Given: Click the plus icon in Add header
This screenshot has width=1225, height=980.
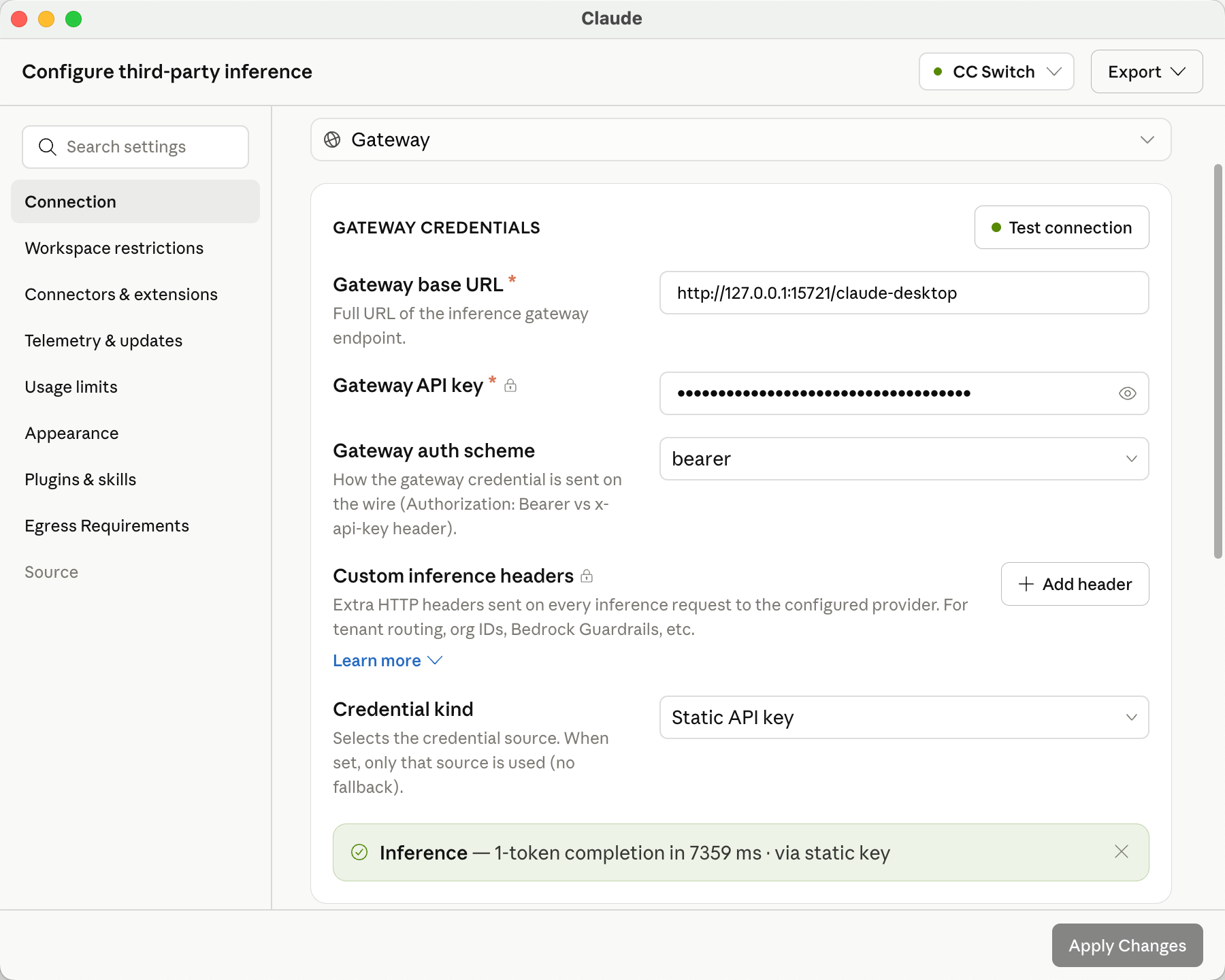Looking at the screenshot, I should [1026, 584].
